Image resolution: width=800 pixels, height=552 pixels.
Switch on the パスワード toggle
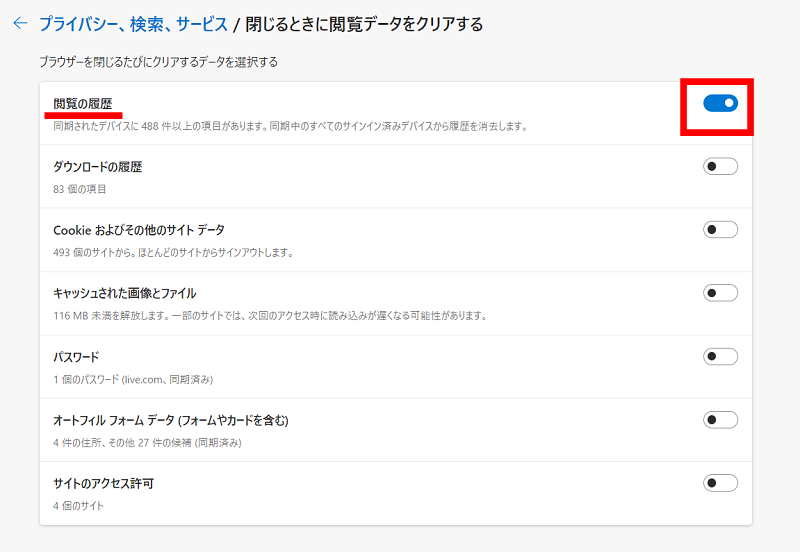(720, 356)
